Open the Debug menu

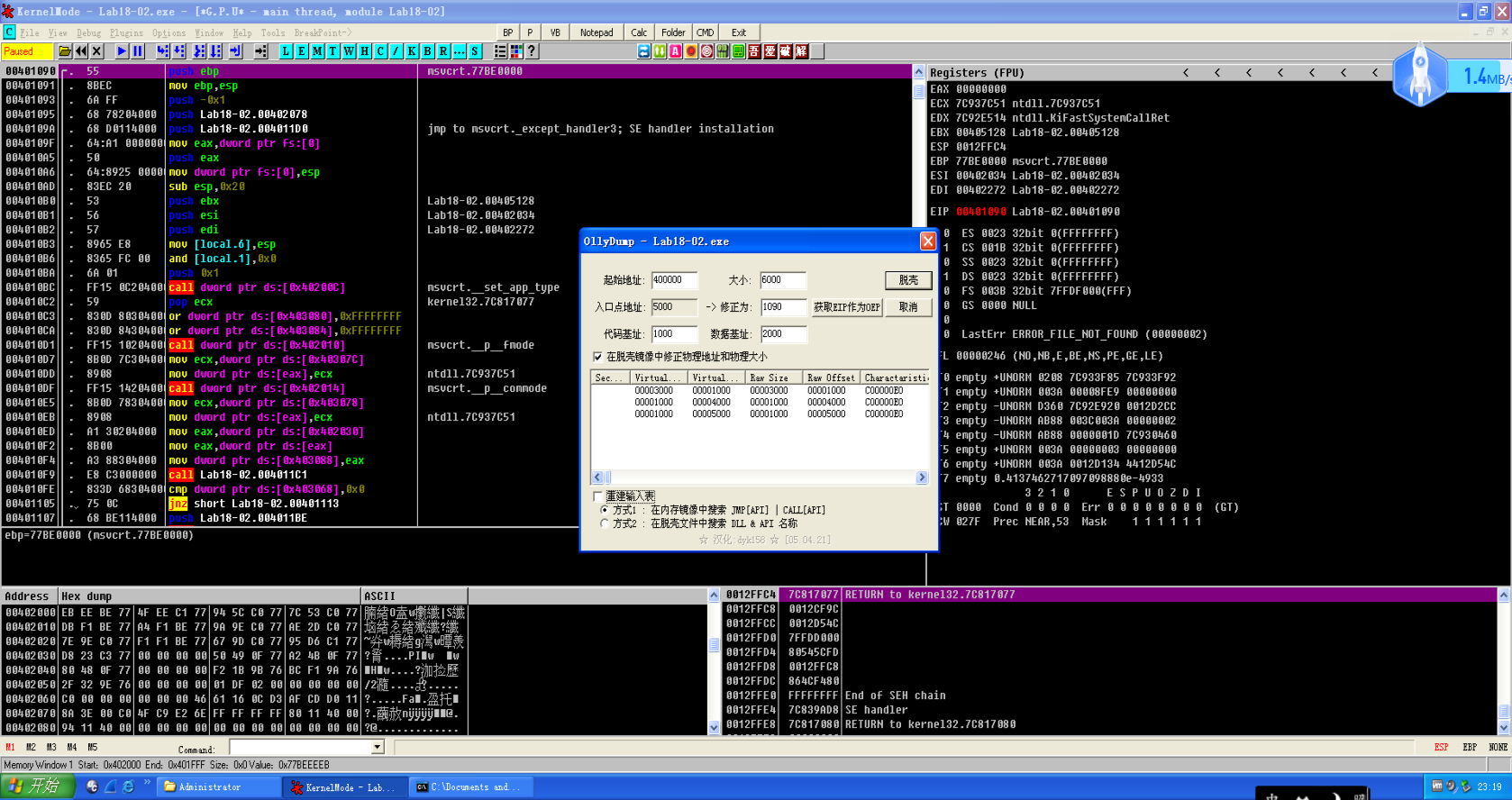coord(89,32)
